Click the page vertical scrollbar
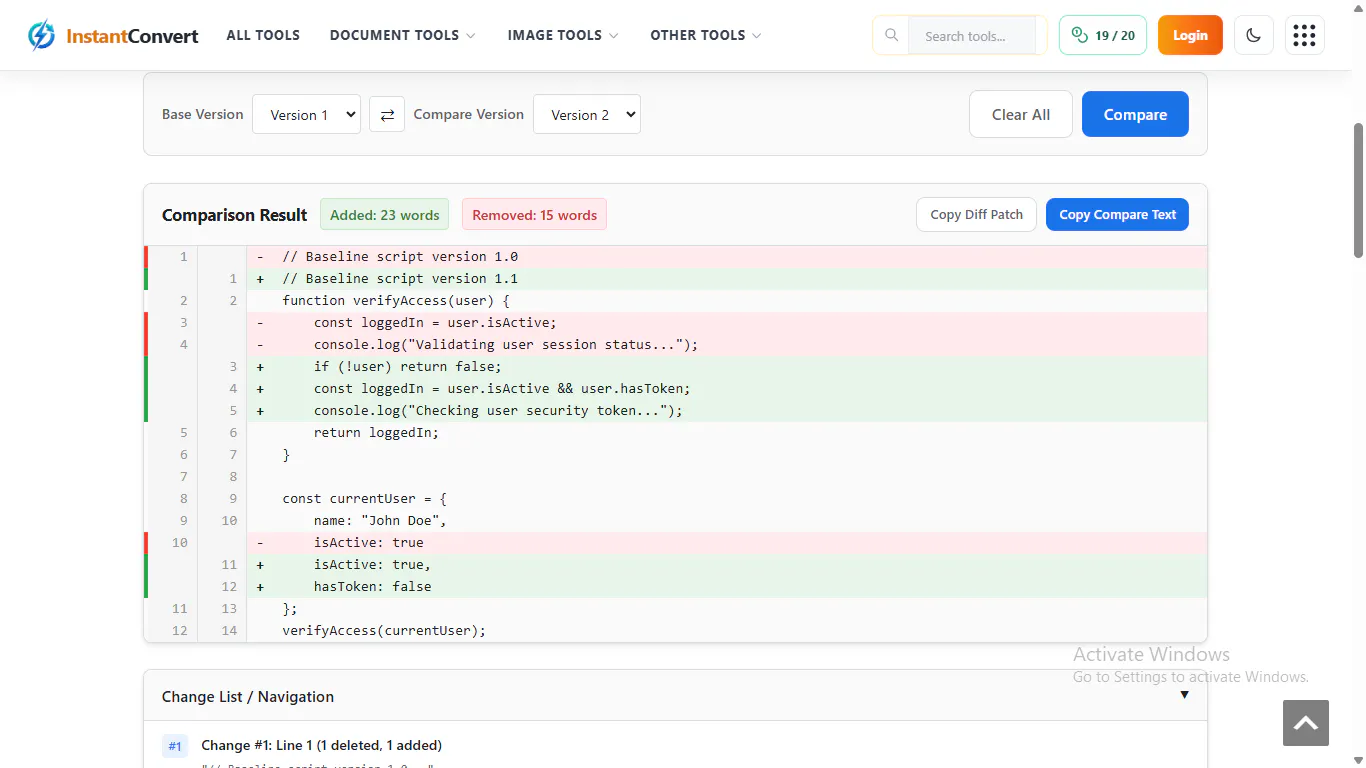1366x768 pixels. coord(1358,190)
